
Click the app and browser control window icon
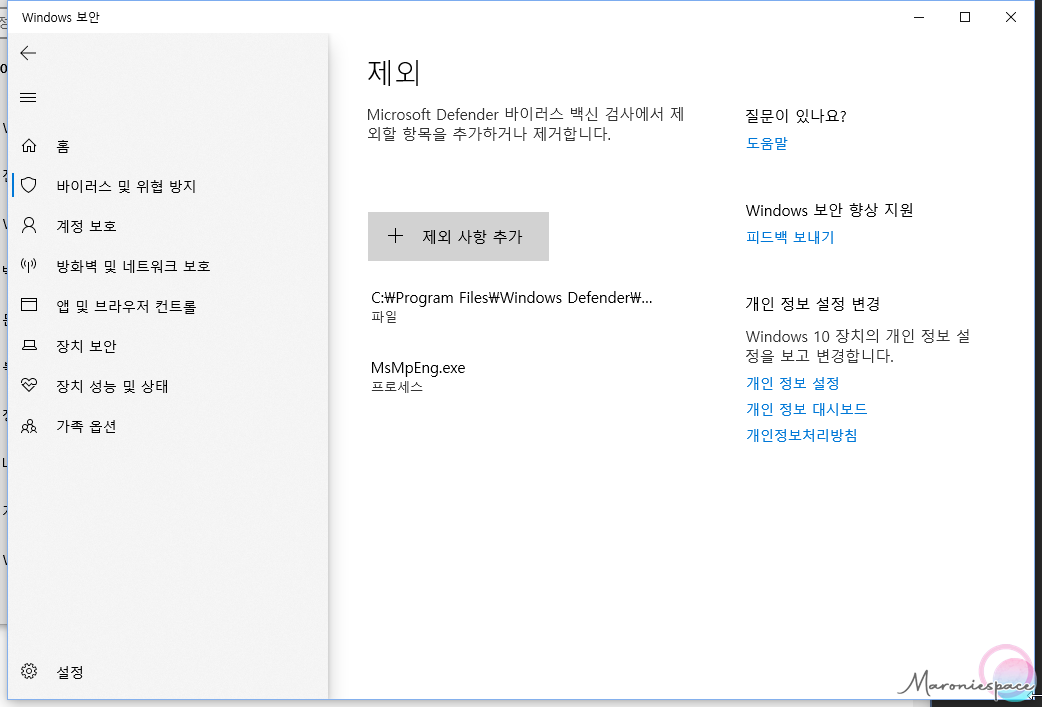[29, 305]
